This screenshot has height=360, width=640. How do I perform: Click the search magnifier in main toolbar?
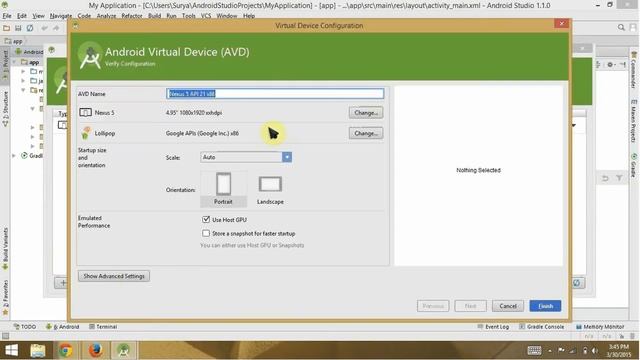(x=621, y=27)
